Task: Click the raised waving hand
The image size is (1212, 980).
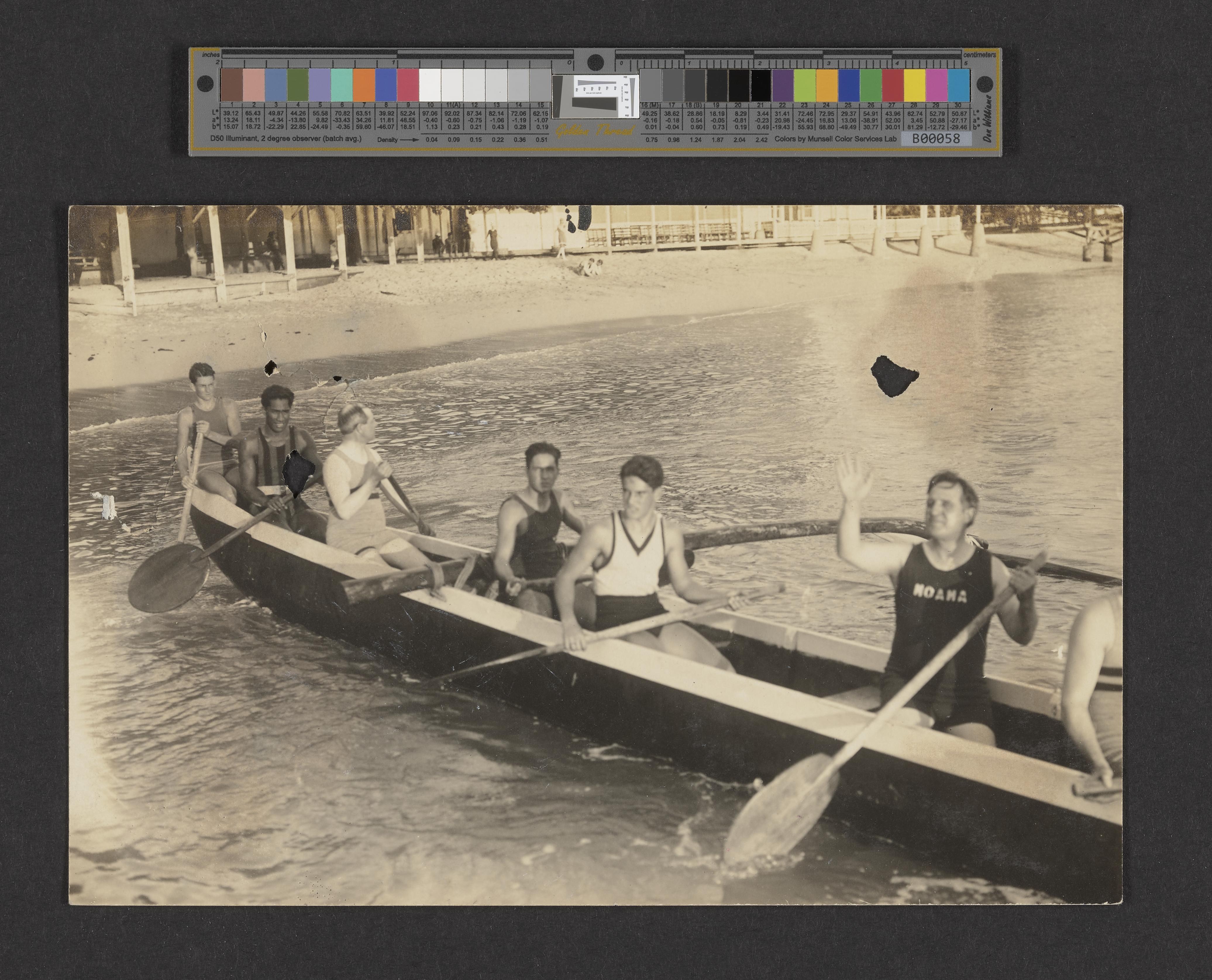Action: click(x=854, y=480)
